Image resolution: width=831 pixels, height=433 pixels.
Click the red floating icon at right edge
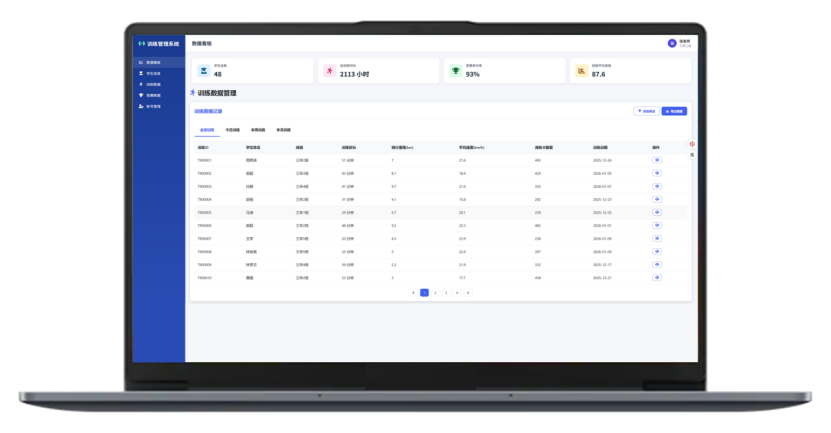click(692, 144)
